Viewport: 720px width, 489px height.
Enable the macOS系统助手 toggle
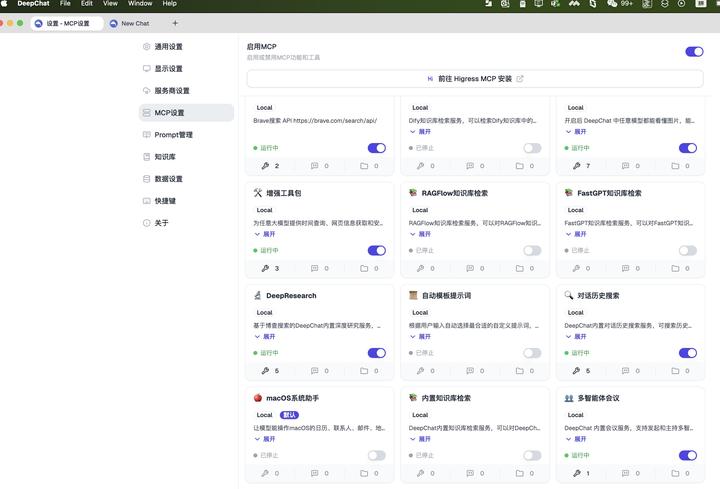[377, 455]
